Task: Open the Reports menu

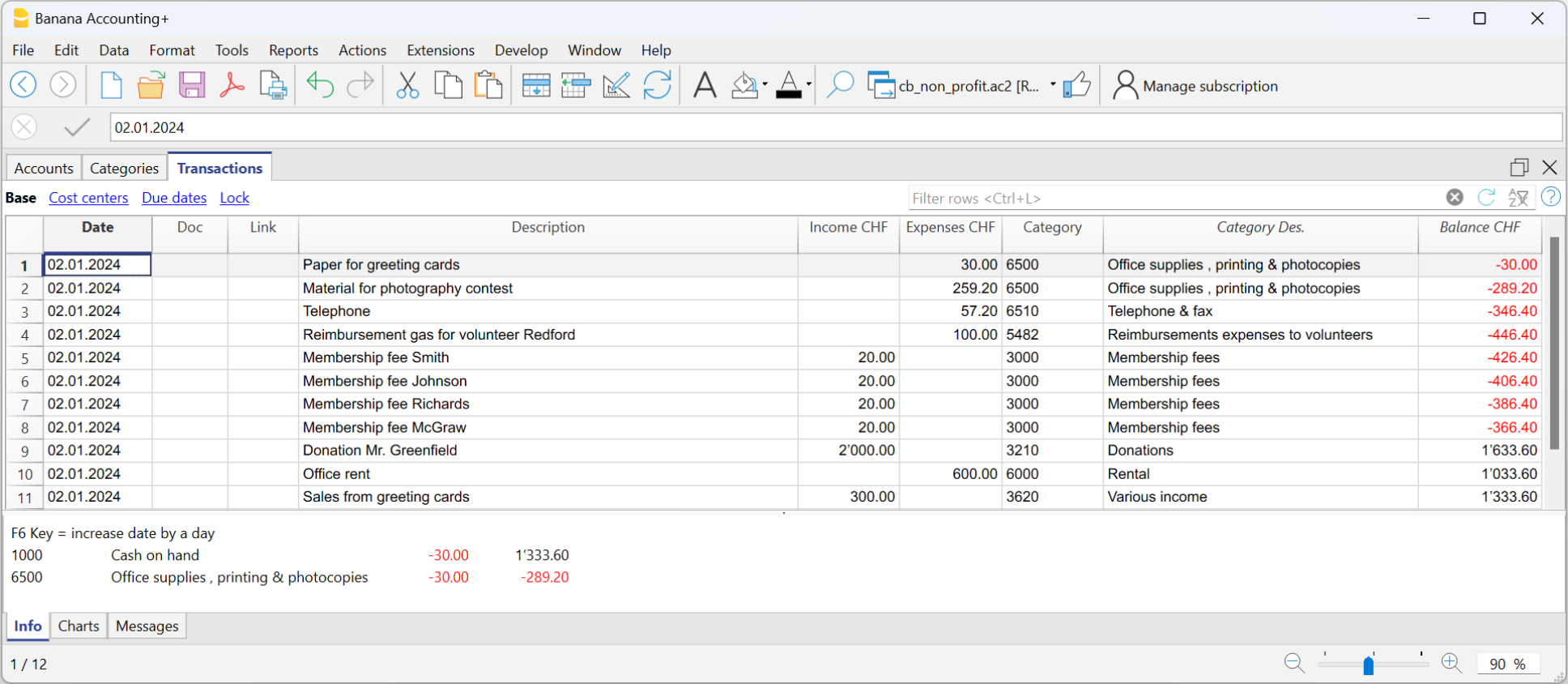Action: tap(293, 50)
